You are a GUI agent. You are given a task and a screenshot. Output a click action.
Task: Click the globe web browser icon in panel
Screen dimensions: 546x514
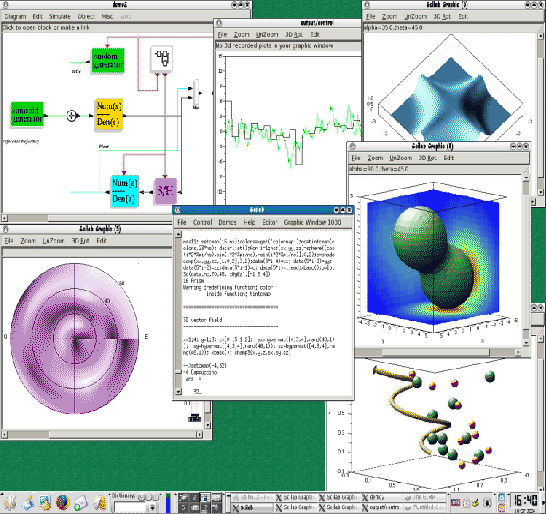pos(63,503)
